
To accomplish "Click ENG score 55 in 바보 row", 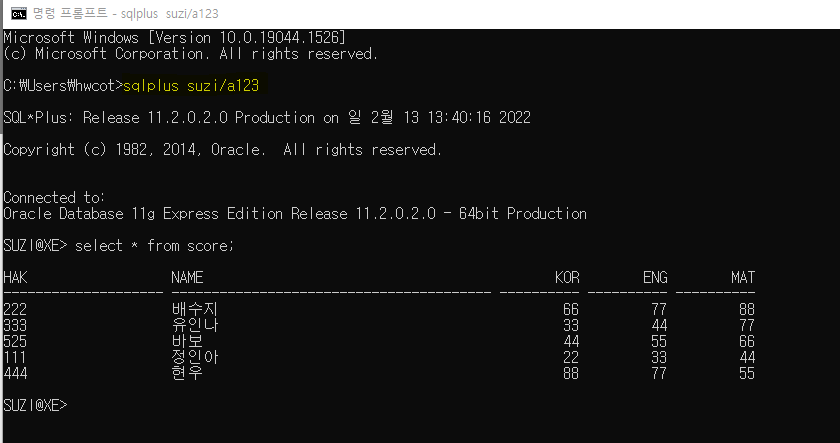I will 659,341.
